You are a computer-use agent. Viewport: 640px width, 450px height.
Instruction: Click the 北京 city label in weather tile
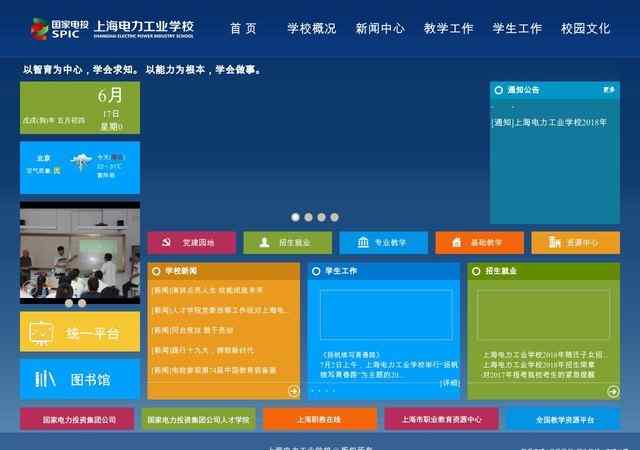pos(44,158)
